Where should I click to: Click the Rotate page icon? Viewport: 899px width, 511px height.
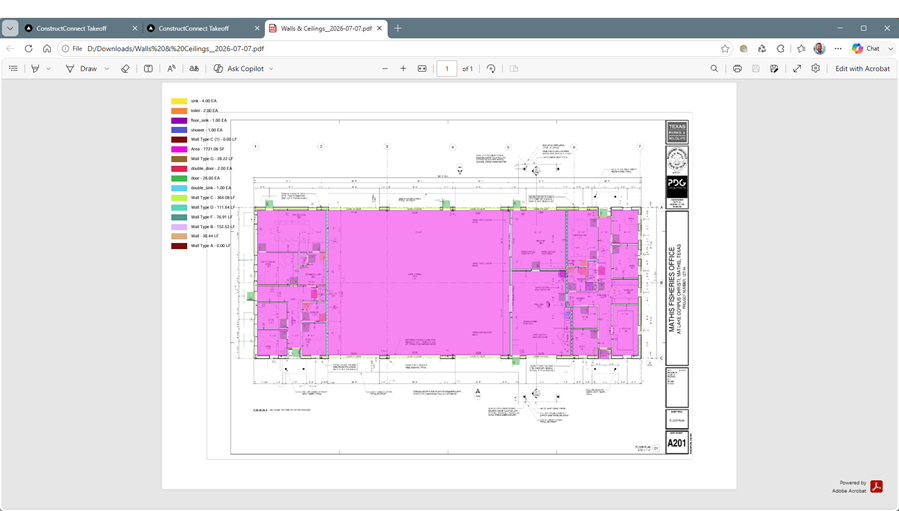click(491, 68)
